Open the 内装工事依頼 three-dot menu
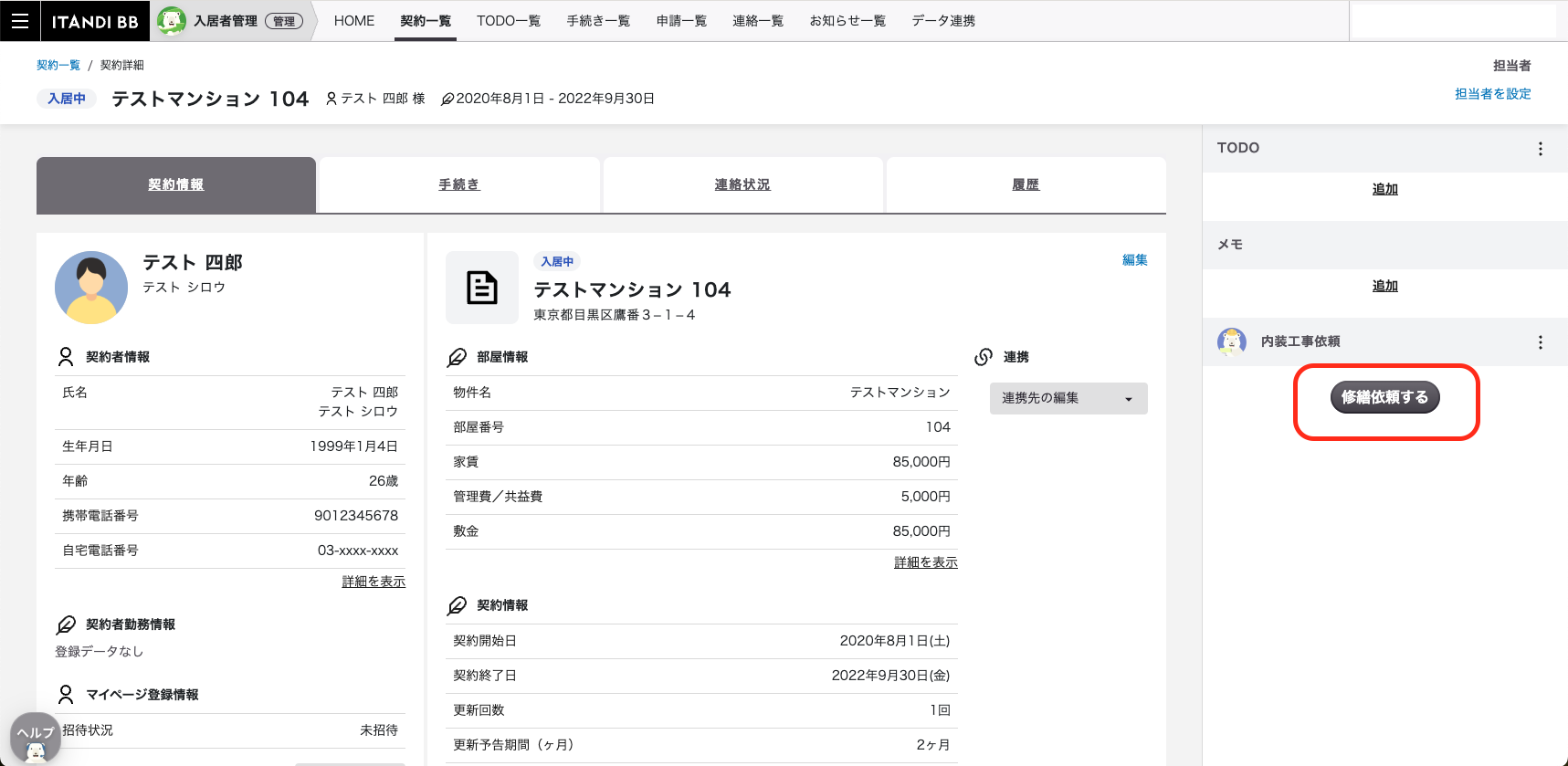This screenshot has width=1568, height=766. point(1540,342)
